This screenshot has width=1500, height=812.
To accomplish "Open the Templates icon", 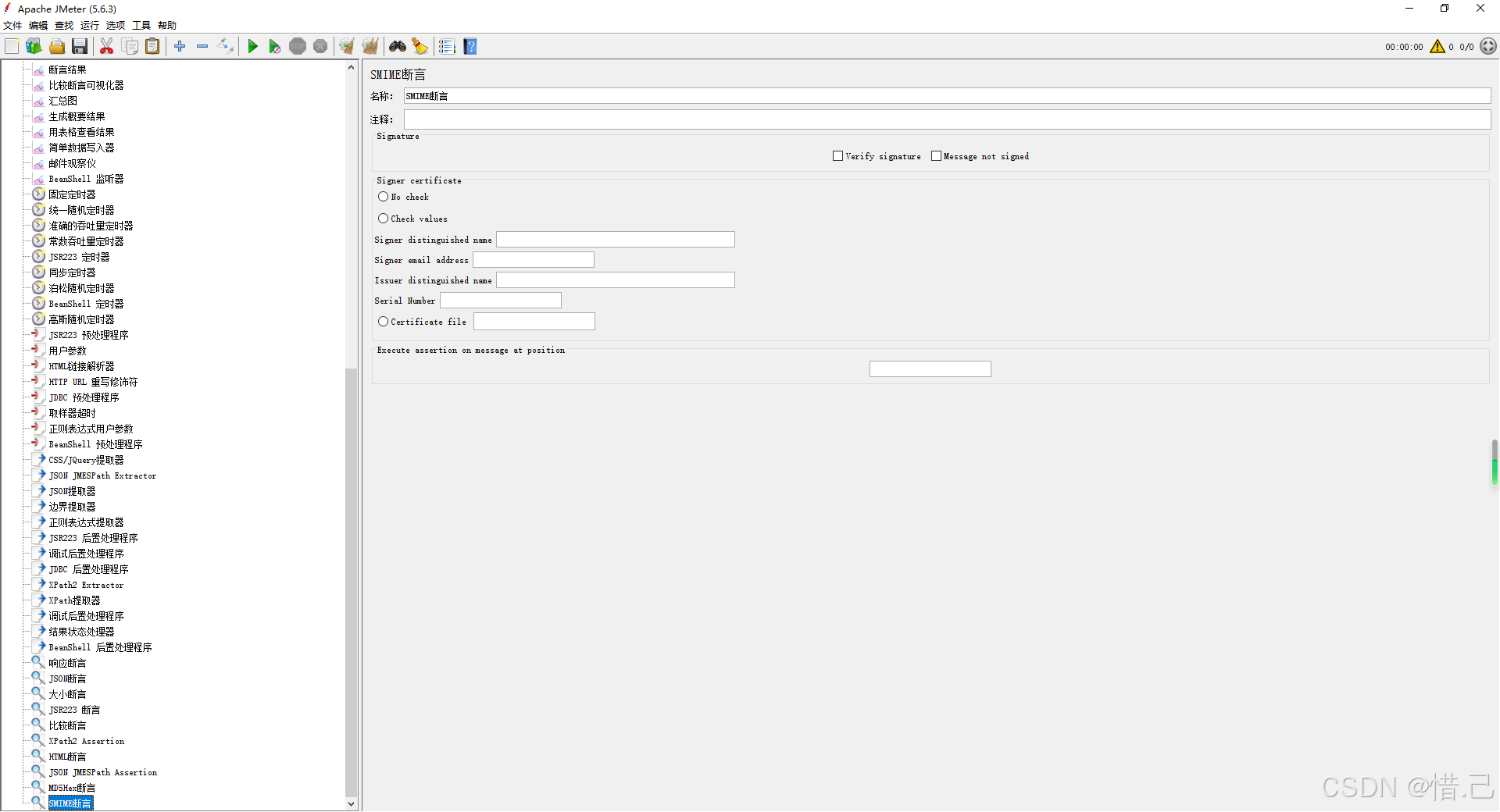I will (x=34, y=47).
